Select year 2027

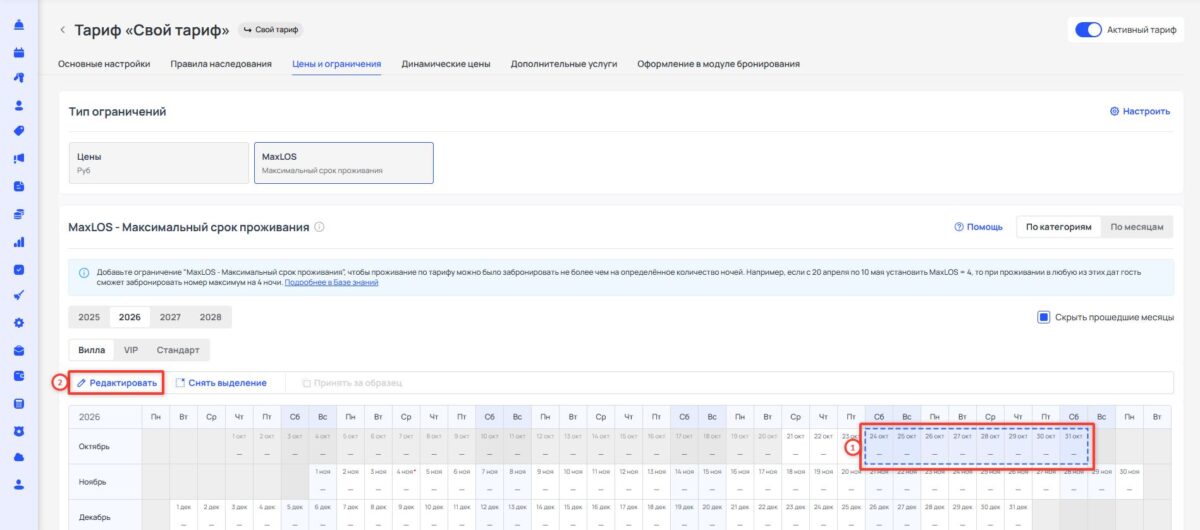(x=170, y=317)
